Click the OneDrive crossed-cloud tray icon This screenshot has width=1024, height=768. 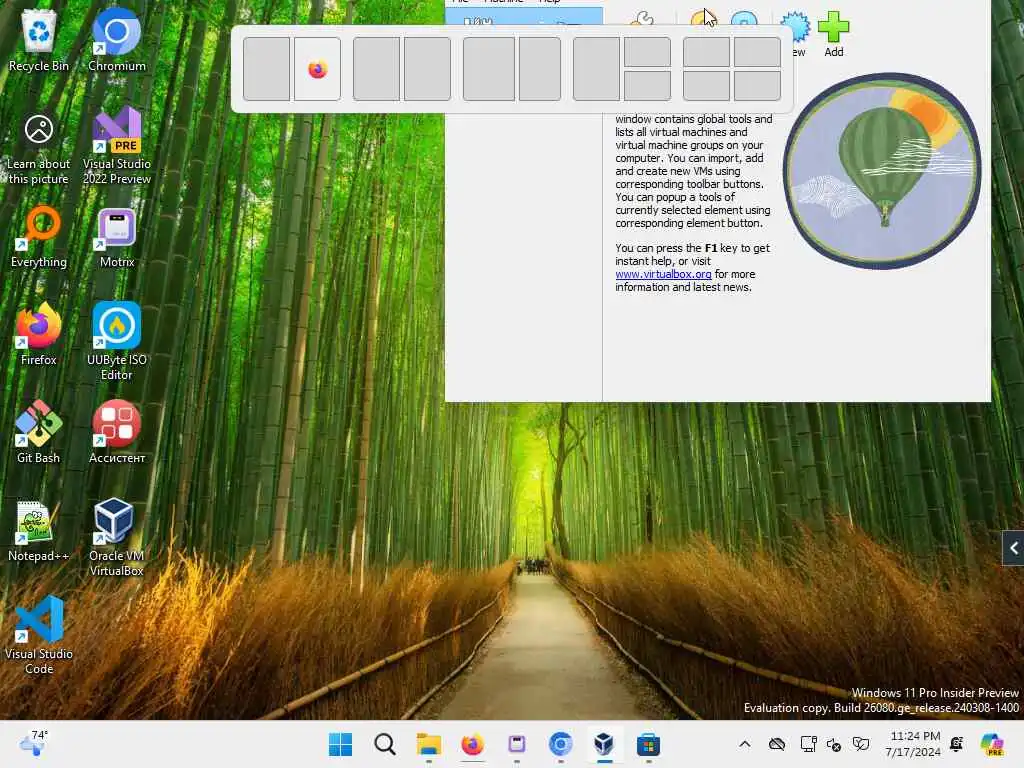pos(776,744)
